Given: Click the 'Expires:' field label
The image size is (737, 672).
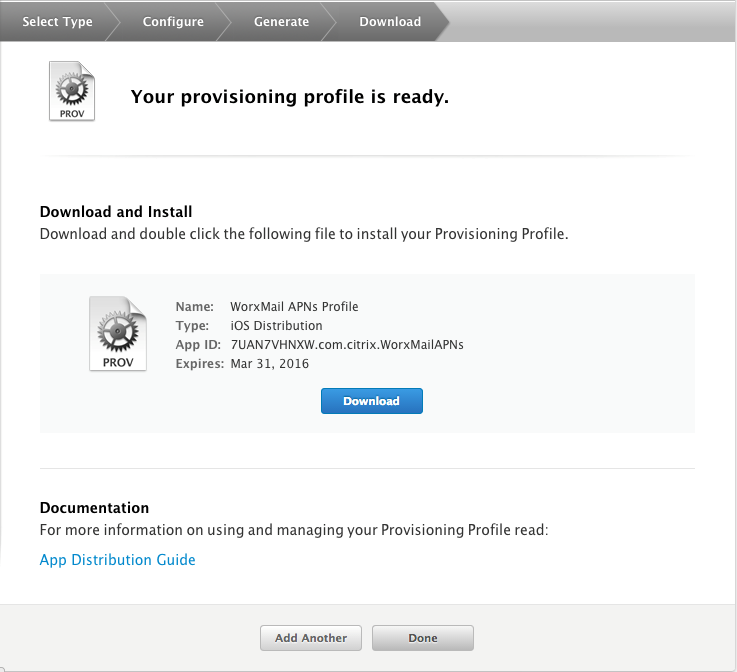Looking at the screenshot, I should coord(200,364).
